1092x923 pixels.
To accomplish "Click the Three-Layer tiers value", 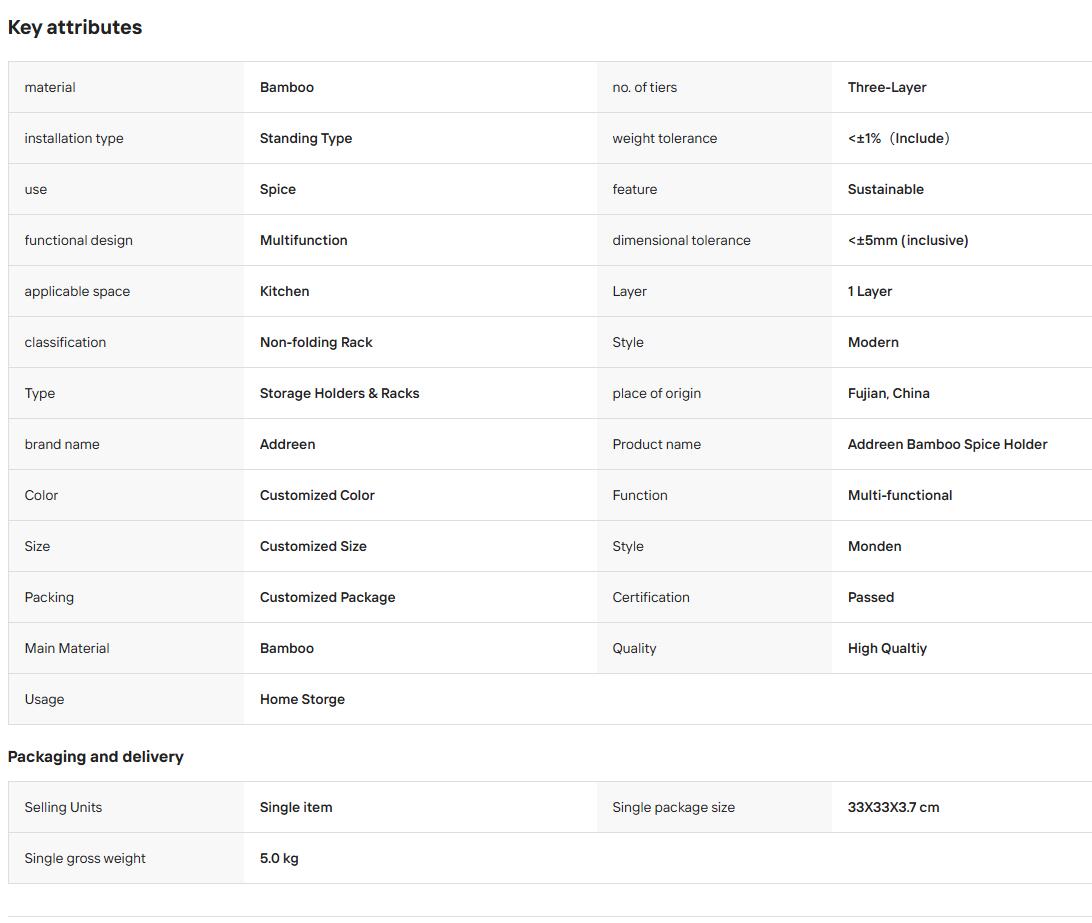I will pos(887,87).
